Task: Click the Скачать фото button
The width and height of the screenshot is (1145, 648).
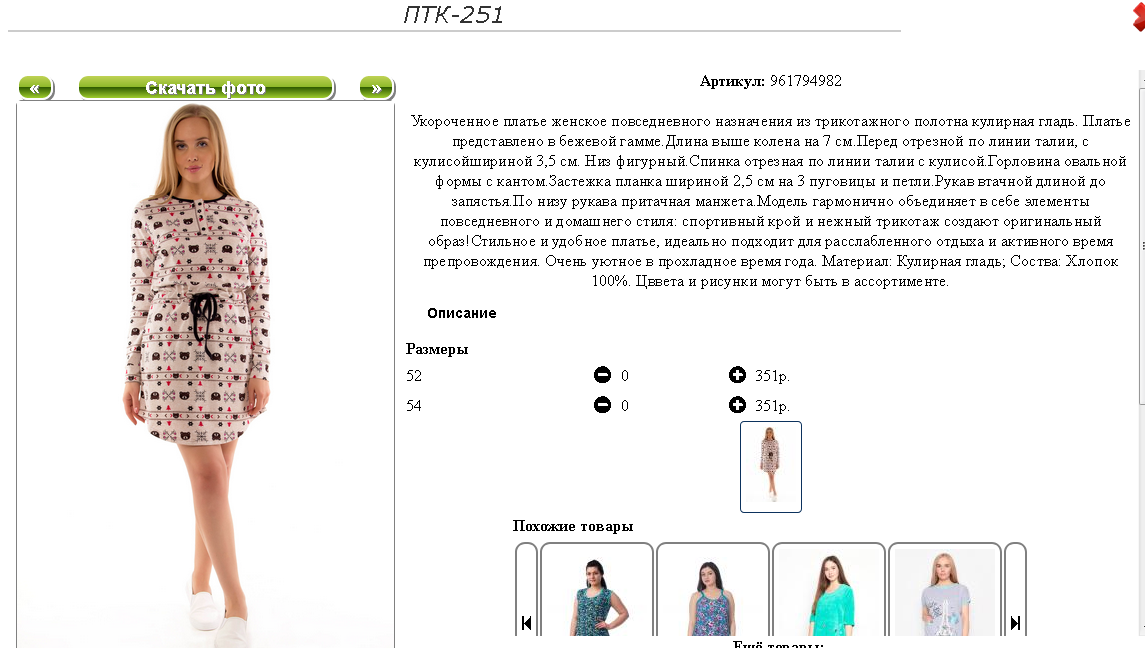Action: tap(206, 88)
